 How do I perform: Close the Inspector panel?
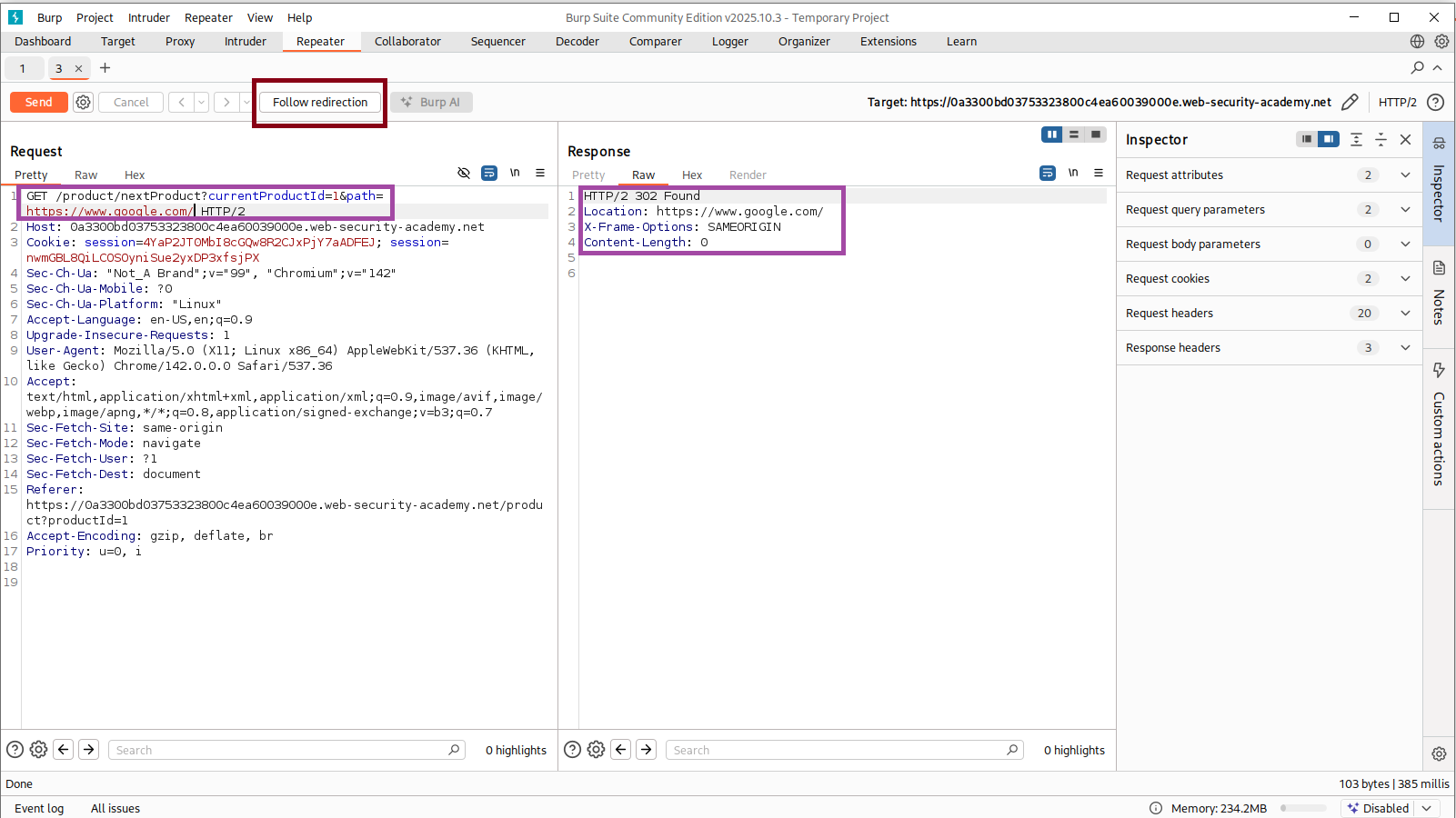coord(1406,140)
